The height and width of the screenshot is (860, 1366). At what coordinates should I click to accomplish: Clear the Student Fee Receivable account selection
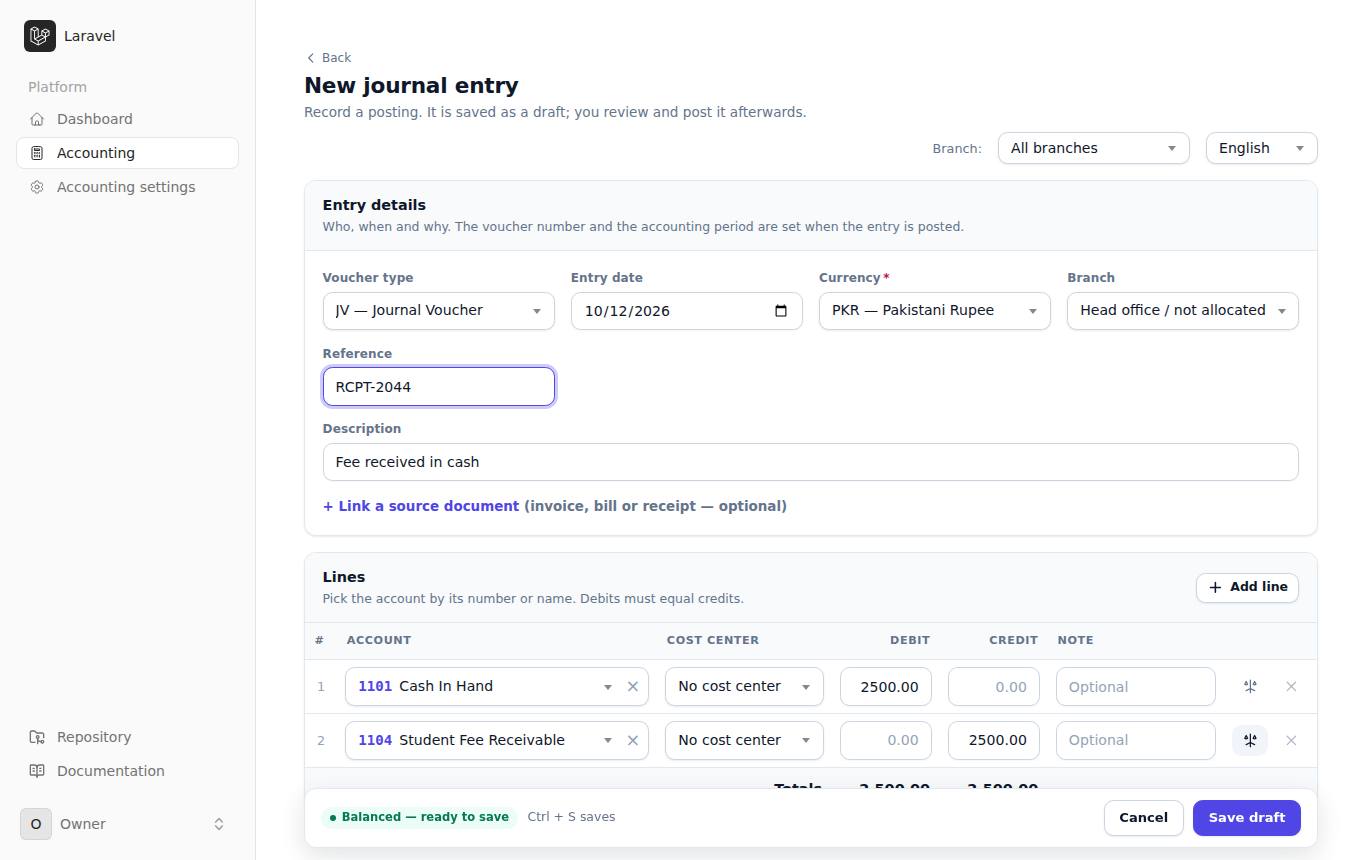click(x=633, y=740)
